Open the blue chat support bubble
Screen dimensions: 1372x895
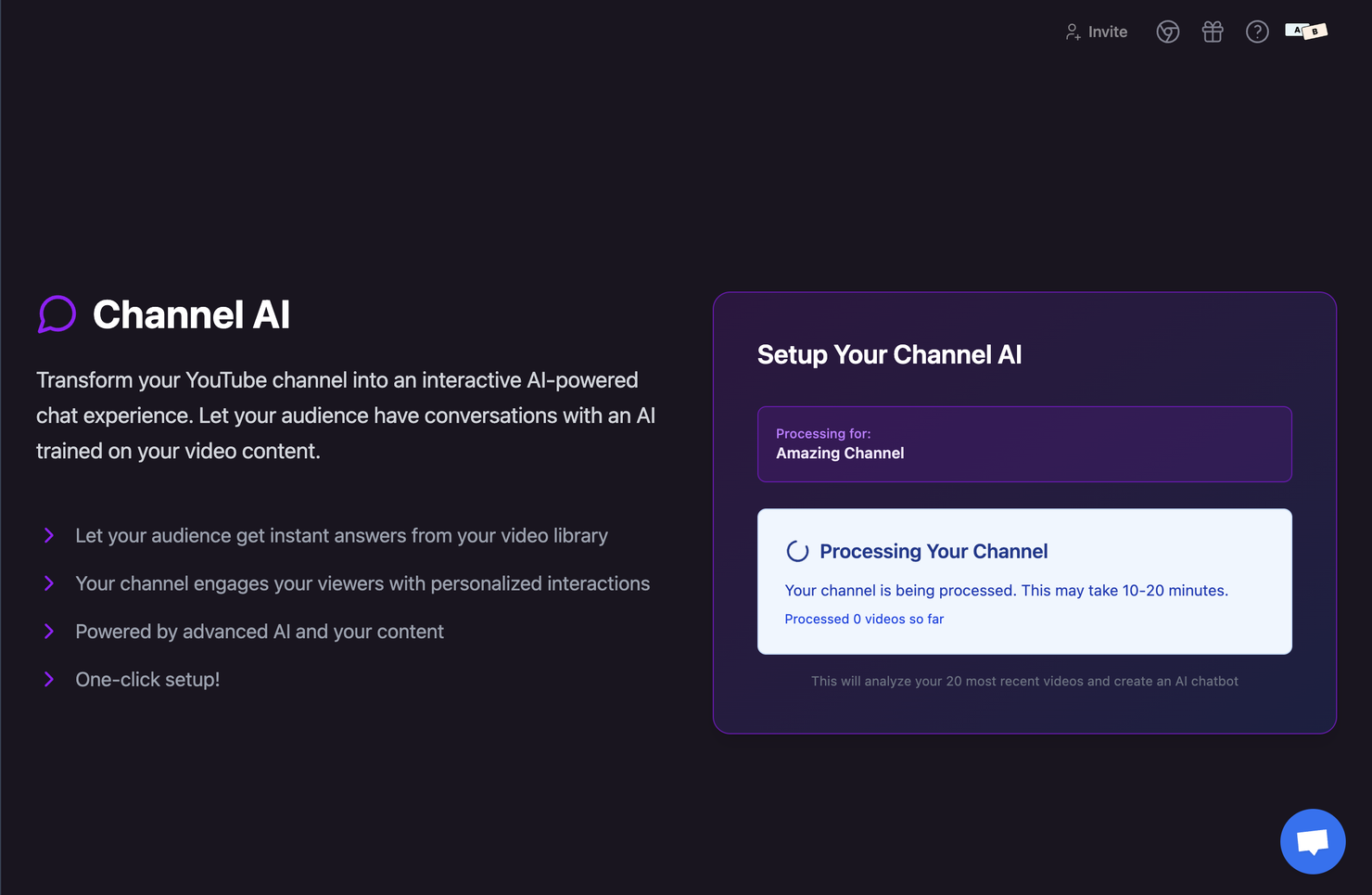[x=1312, y=841]
